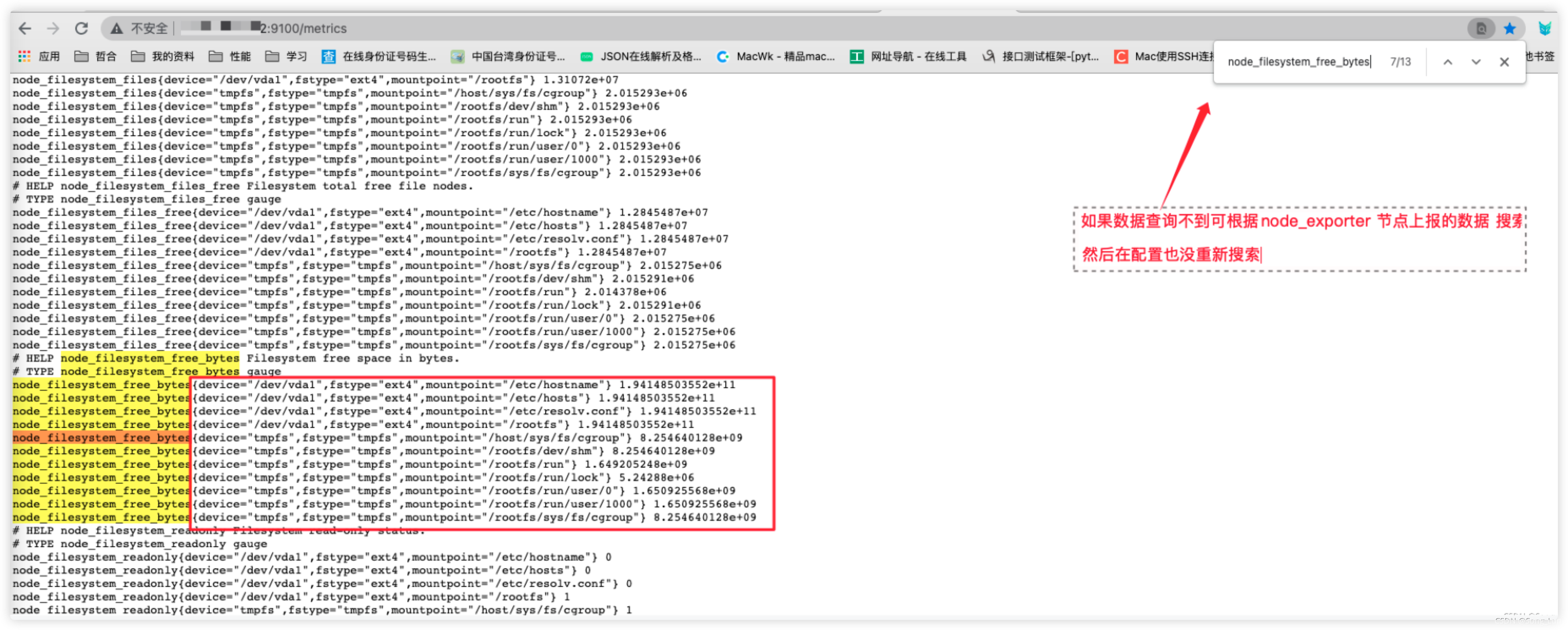Viewport: 1568px width, 630px height.
Task: Open the 应用 apps grid shortcut
Action: point(39,57)
